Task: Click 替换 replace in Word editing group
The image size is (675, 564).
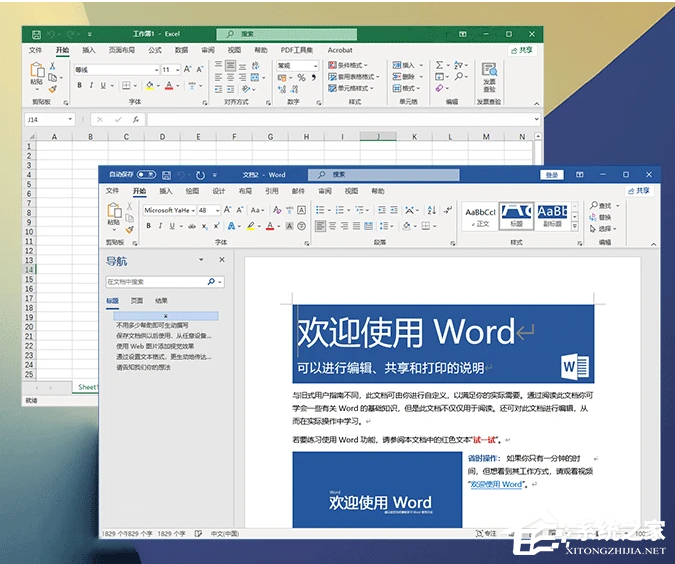Action: pyautogui.click(x=600, y=217)
